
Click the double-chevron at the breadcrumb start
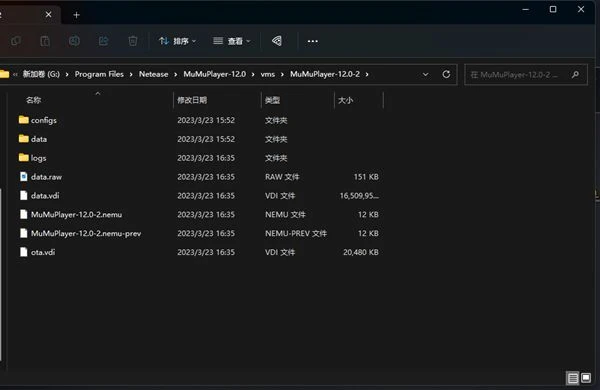(x=15, y=75)
